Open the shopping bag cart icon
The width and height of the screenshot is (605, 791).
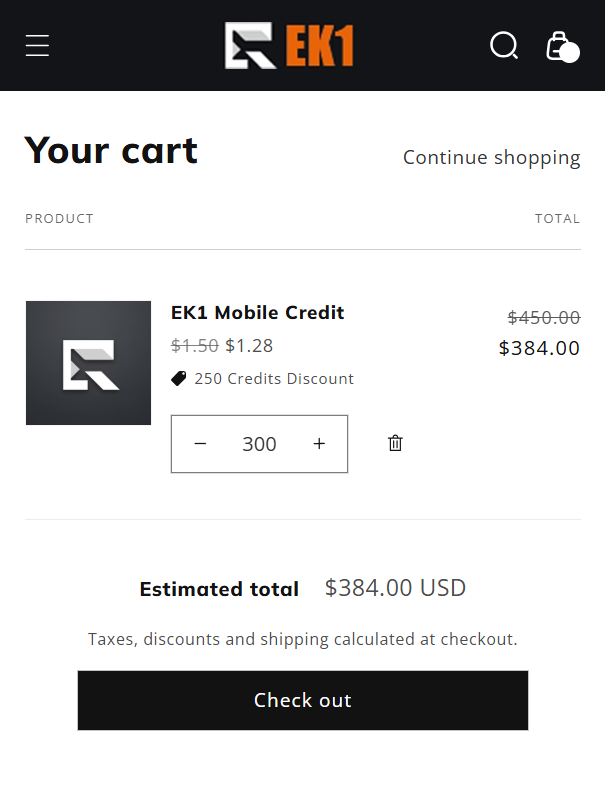[x=560, y=46]
